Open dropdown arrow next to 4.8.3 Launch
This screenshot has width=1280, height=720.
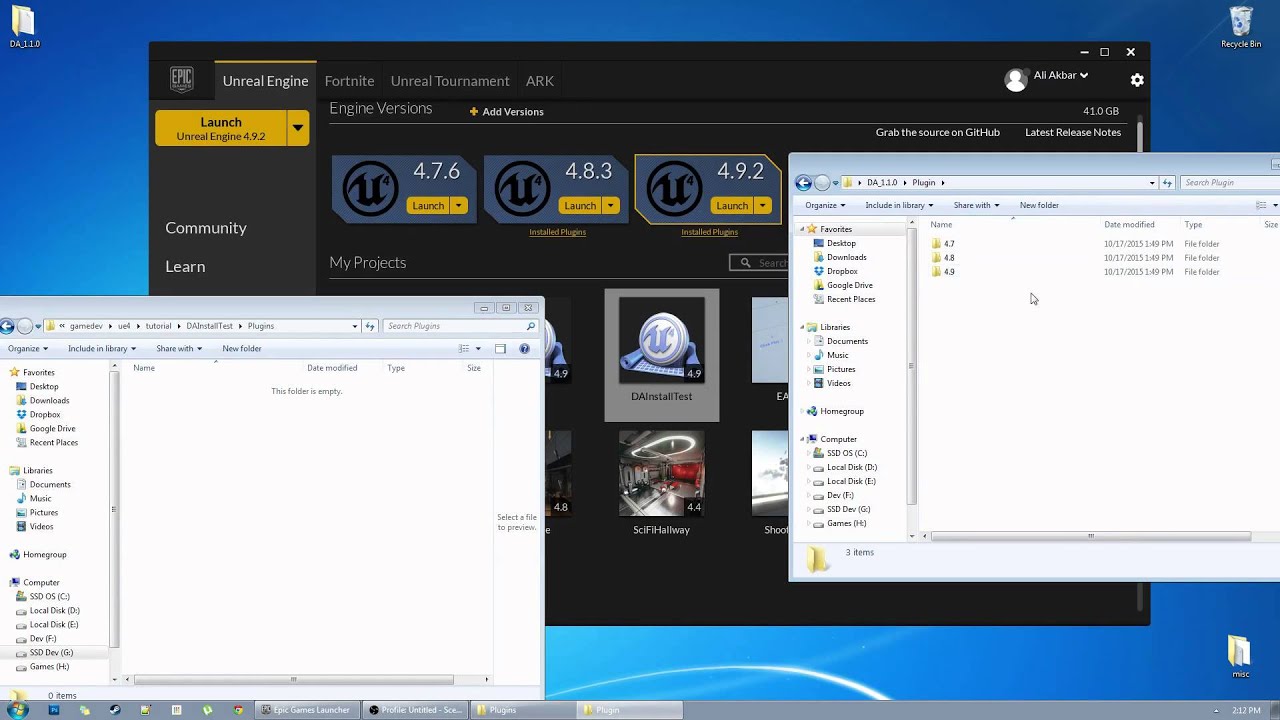point(611,206)
